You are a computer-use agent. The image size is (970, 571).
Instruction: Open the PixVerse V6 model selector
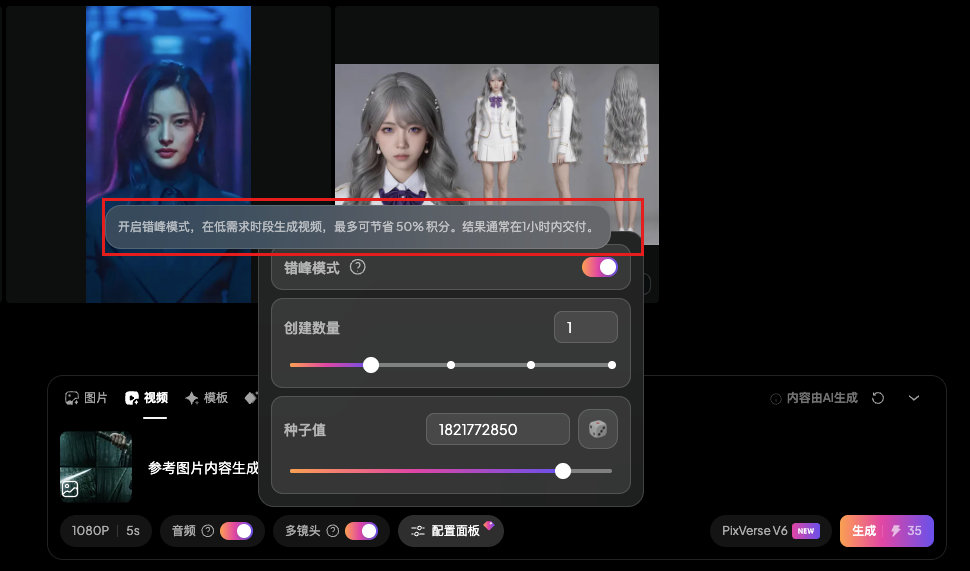[x=770, y=531]
